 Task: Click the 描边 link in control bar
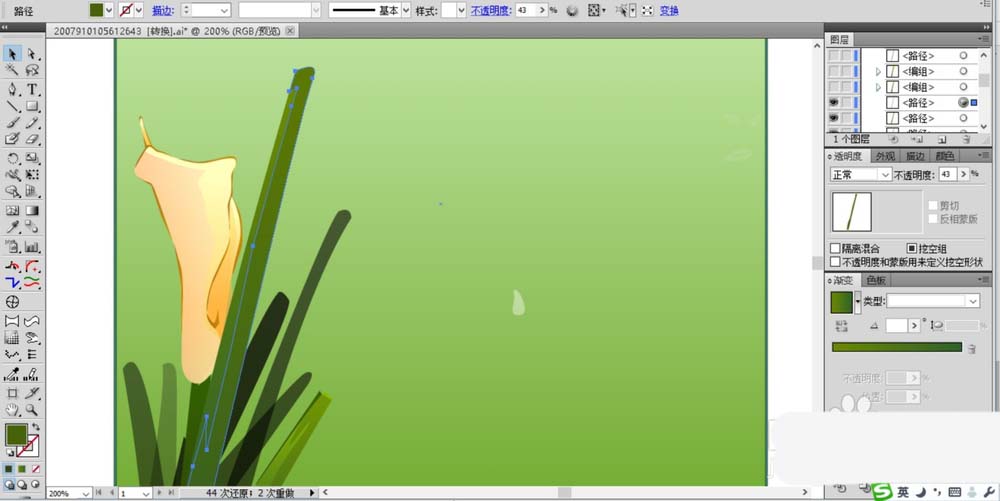pos(163,11)
